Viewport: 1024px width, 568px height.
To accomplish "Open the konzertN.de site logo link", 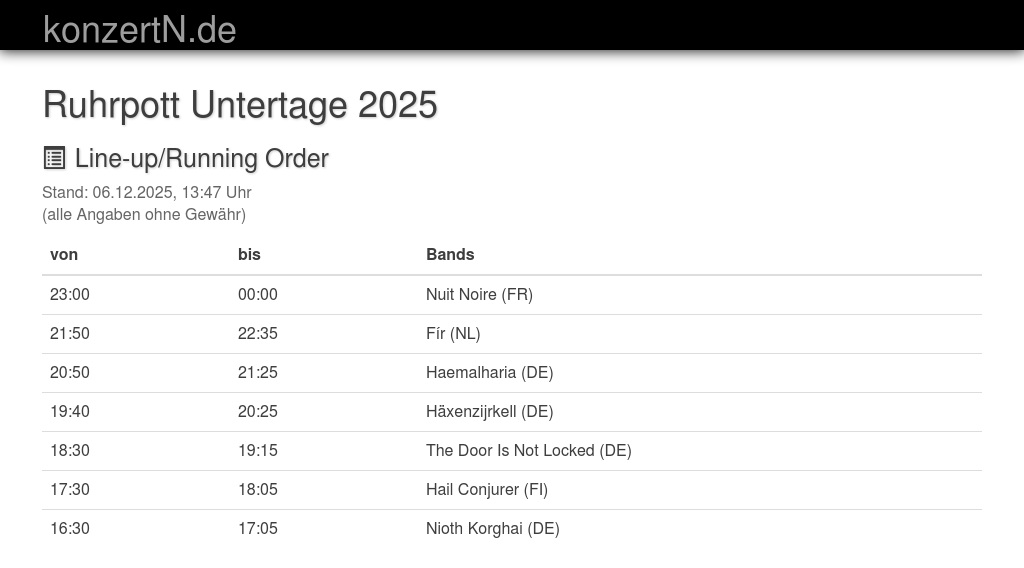I will (139, 30).
